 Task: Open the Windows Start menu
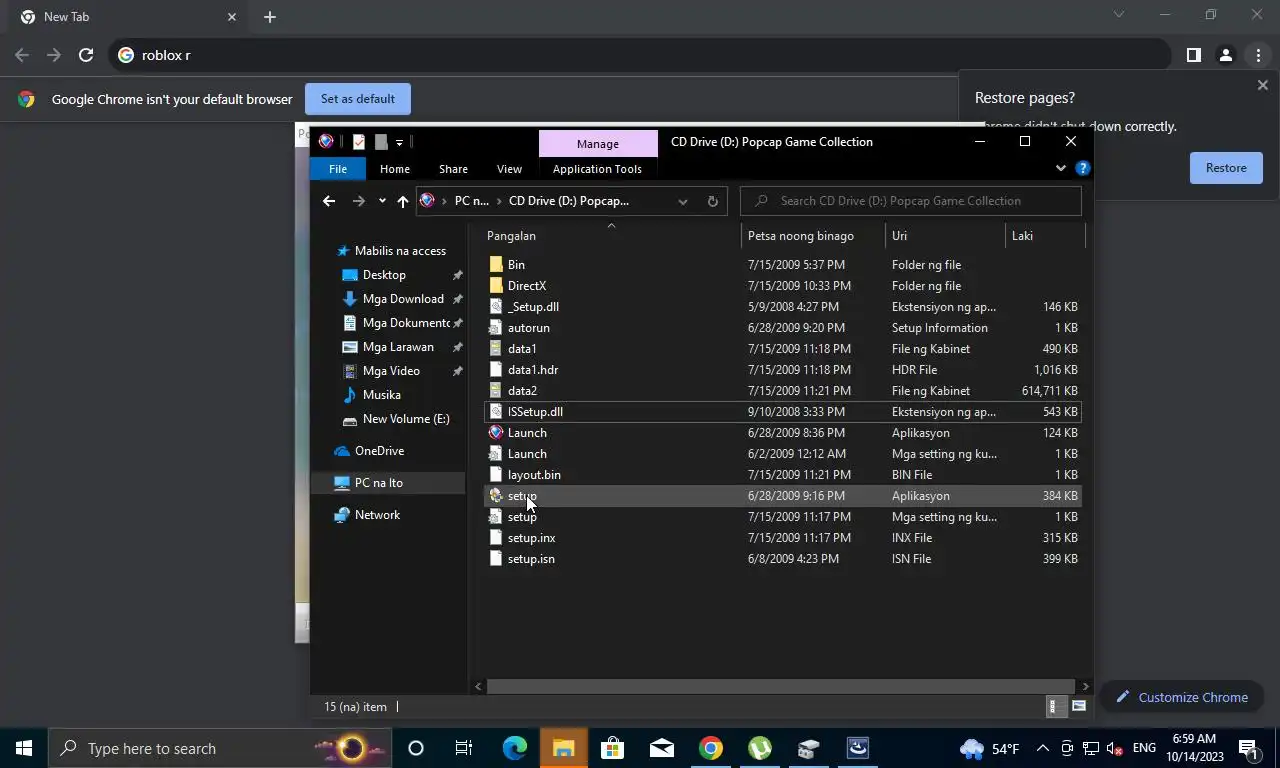click(24, 748)
